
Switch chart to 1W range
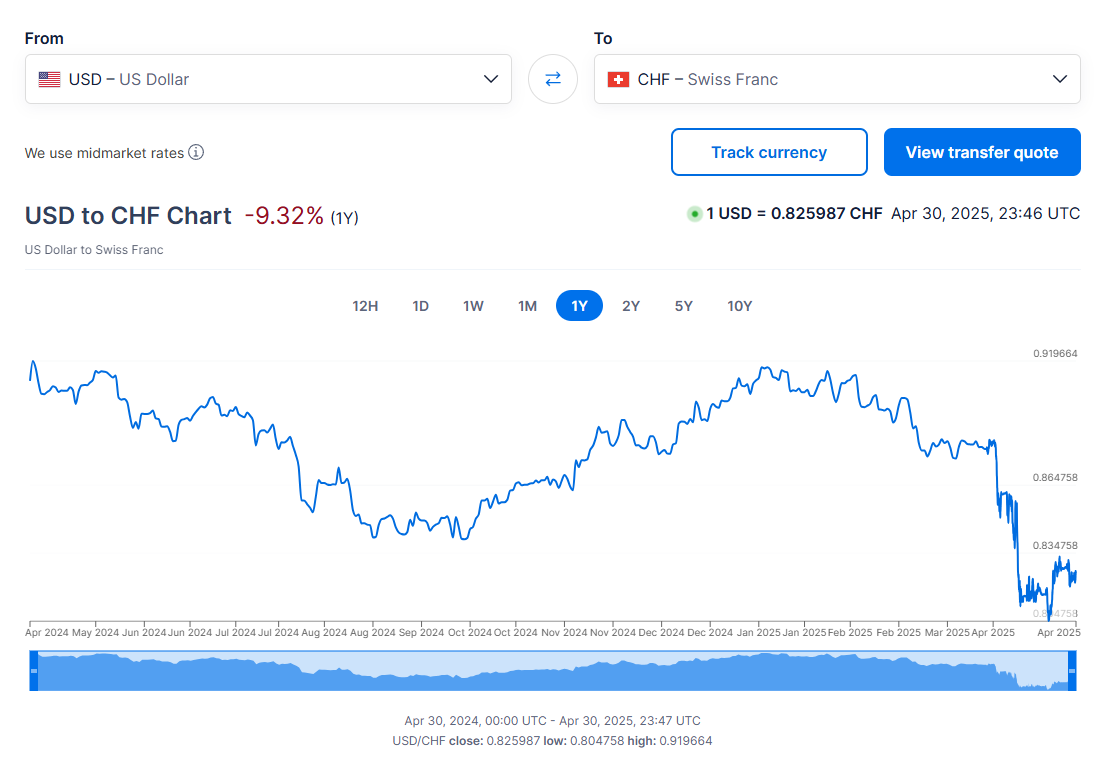coord(473,306)
